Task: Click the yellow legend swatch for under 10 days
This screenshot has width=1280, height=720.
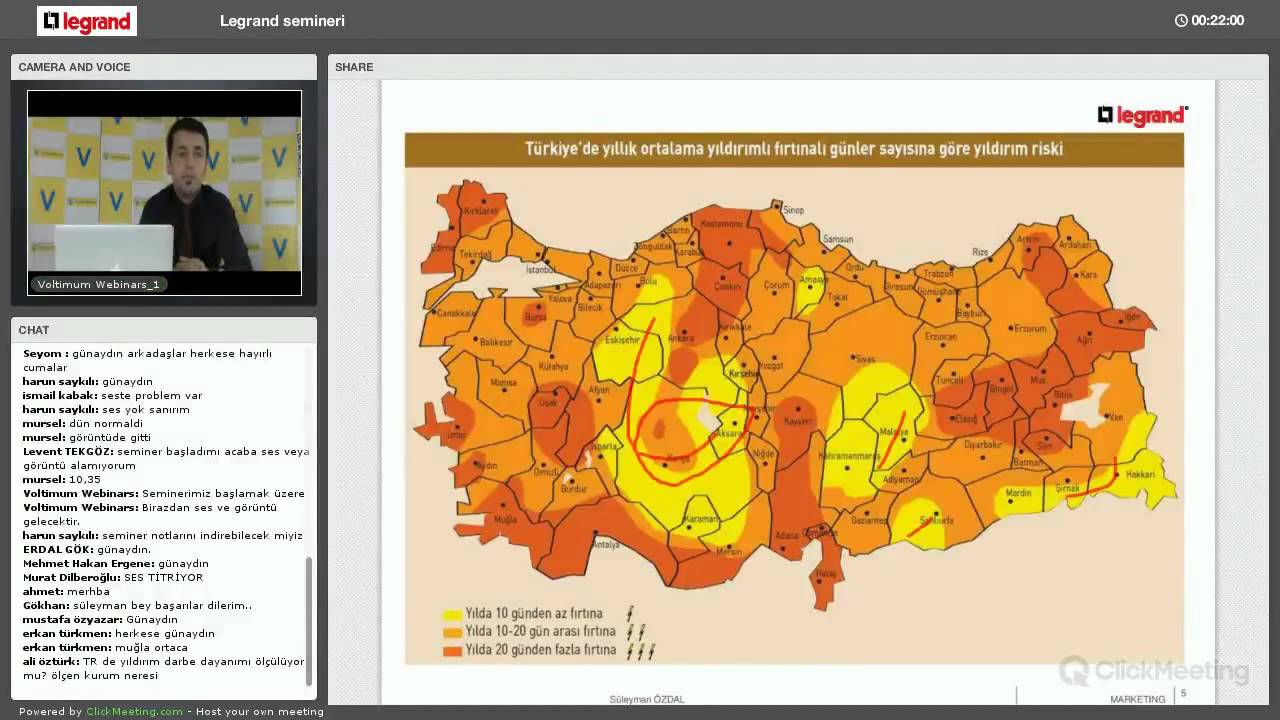Action: tap(451, 614)
